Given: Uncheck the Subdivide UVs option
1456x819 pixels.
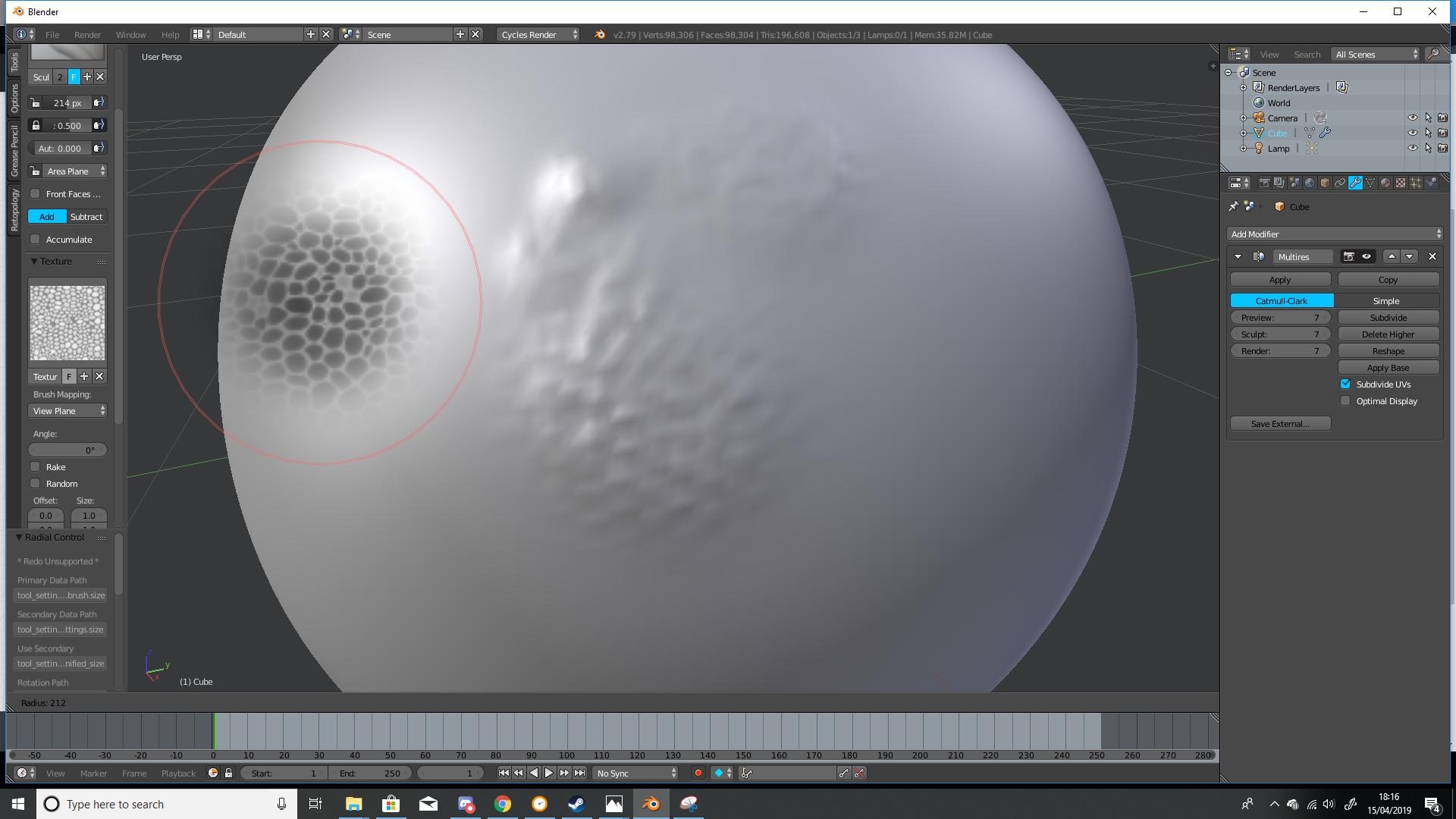Looking at the screenshot, I should click(1346, 384).
